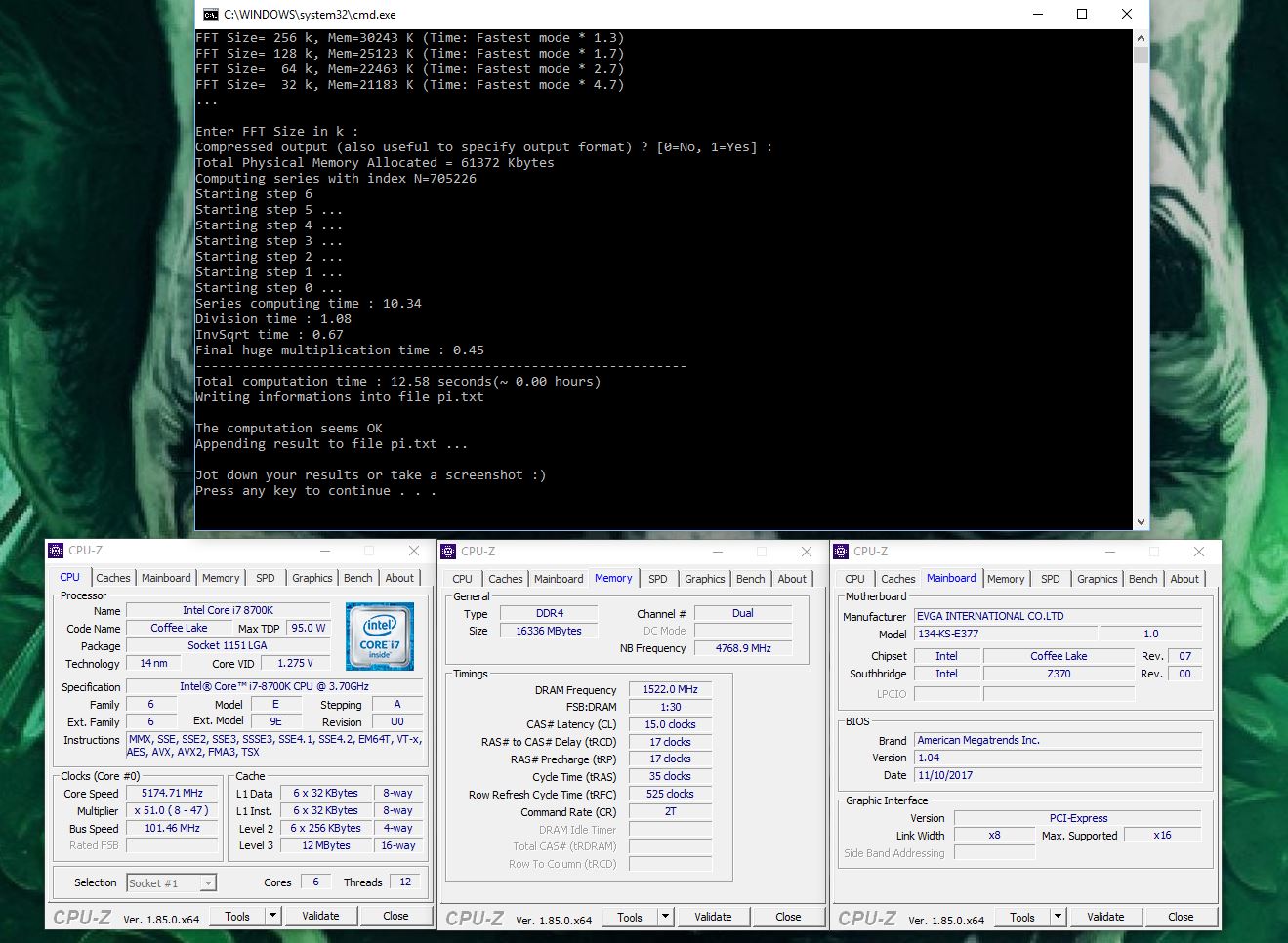The height and width of the screenshot is (943, 1288).
Task: Click the Intel Core i7 logo badge
Action: (380, 635)
